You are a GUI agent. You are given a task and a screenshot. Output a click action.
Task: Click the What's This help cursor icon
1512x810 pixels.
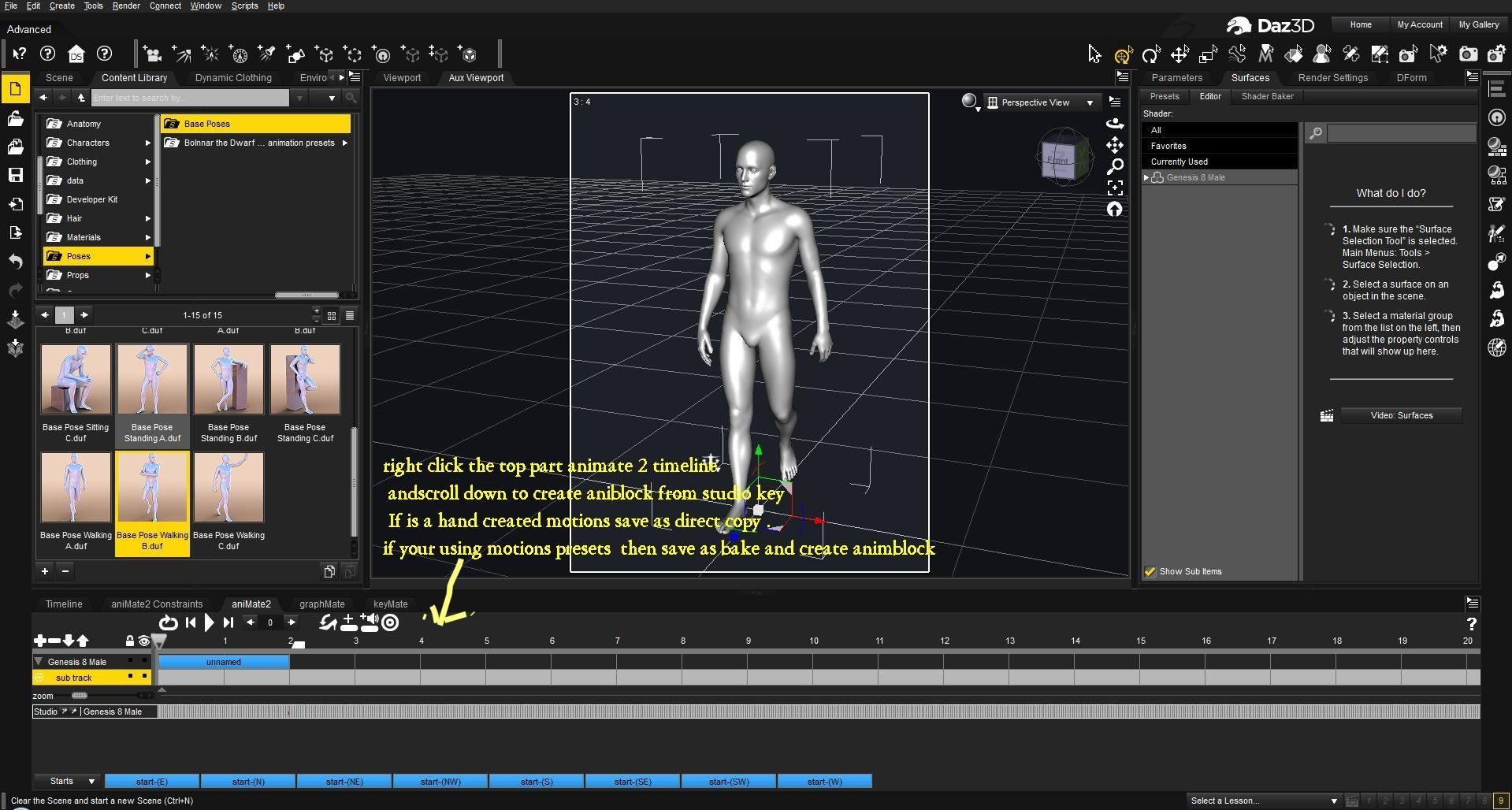pos(19,54)
